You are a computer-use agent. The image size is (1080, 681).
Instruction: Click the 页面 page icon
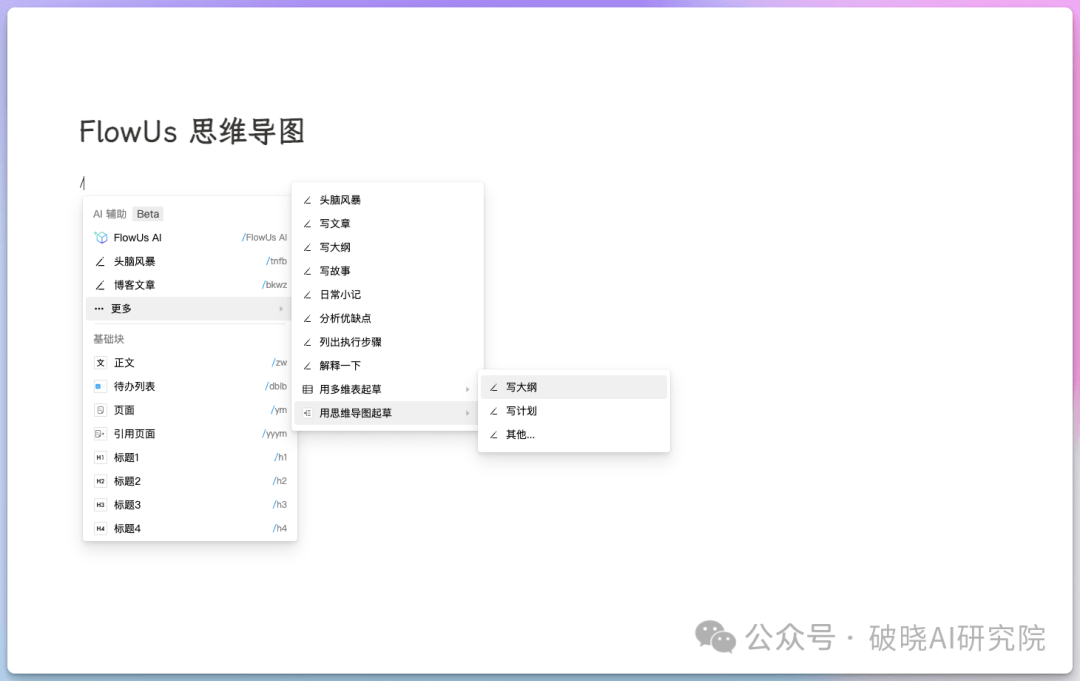point(101,410)
